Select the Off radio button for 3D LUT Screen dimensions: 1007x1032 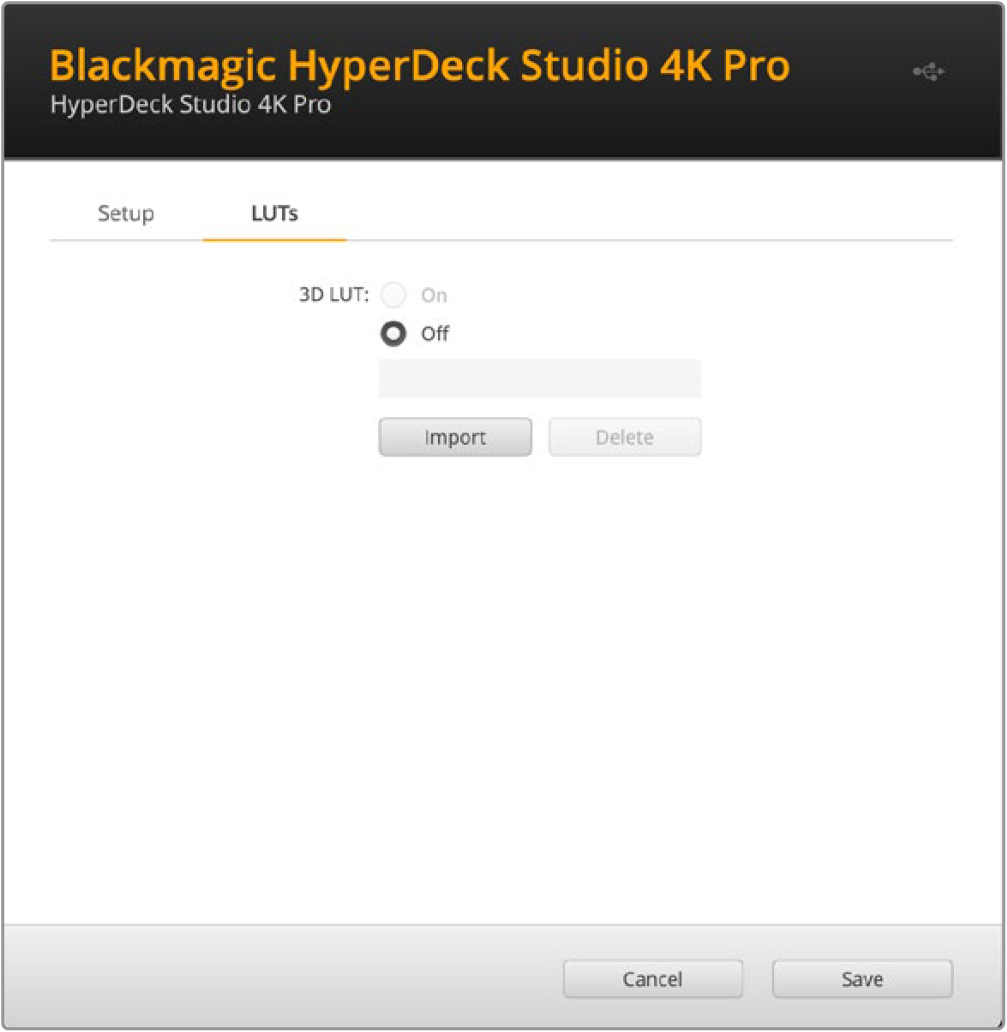coord(394,334)
